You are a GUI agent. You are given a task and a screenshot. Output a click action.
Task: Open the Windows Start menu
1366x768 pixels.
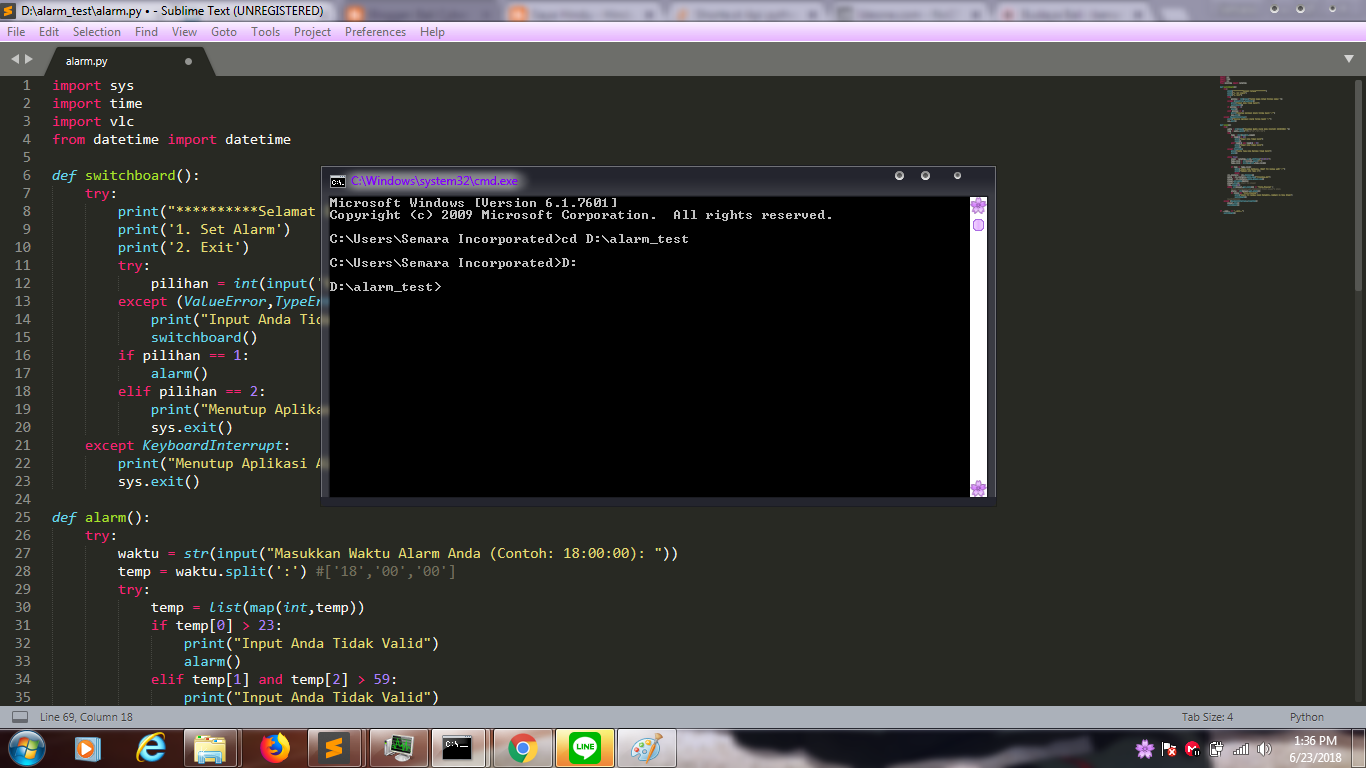[x=25, y=747]
